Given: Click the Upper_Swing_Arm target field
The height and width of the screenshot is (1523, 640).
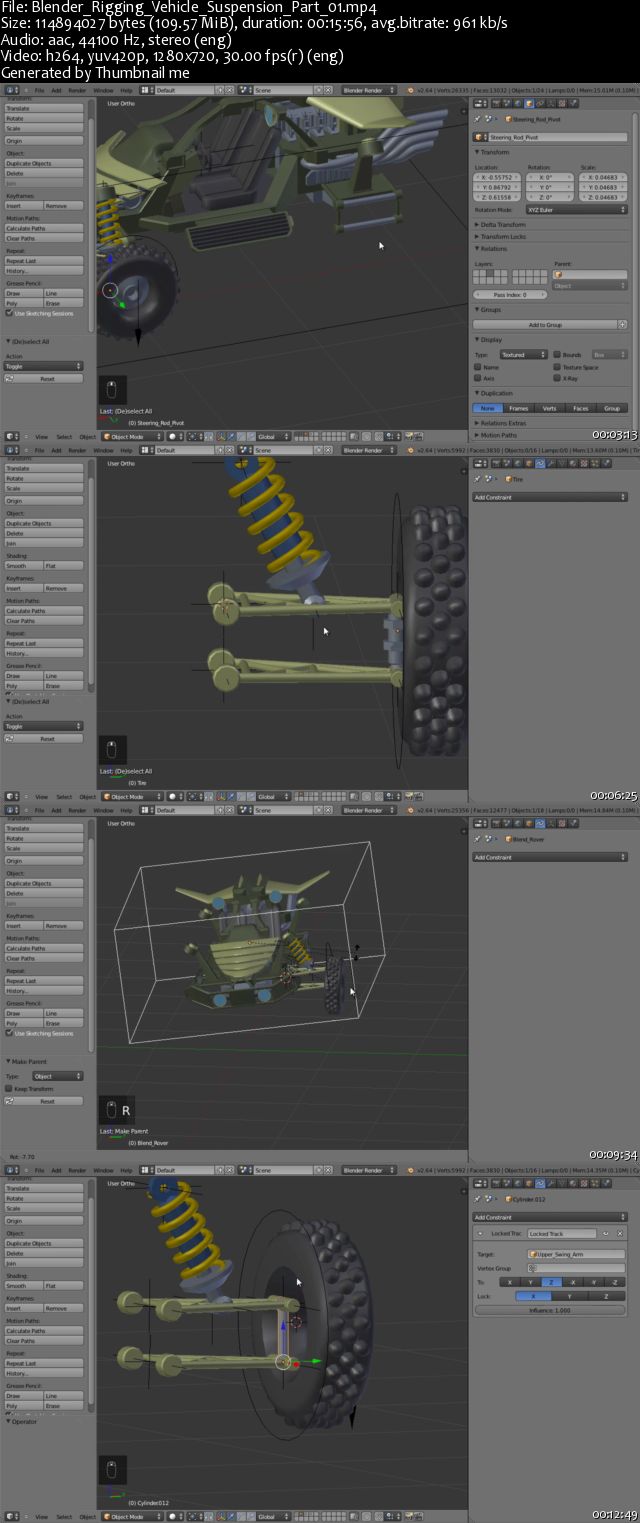Looking at the screenshot, I should (x=576, y=1254).
